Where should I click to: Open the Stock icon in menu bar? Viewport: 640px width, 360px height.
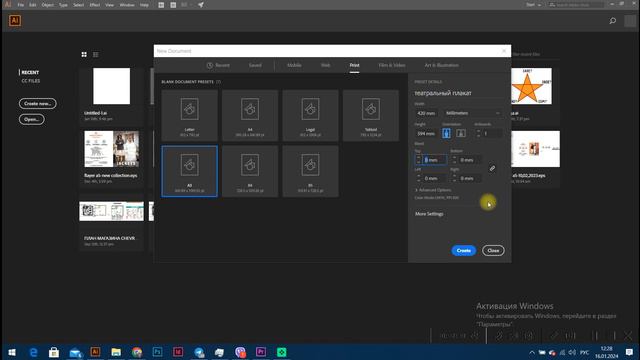click(173, 5)
